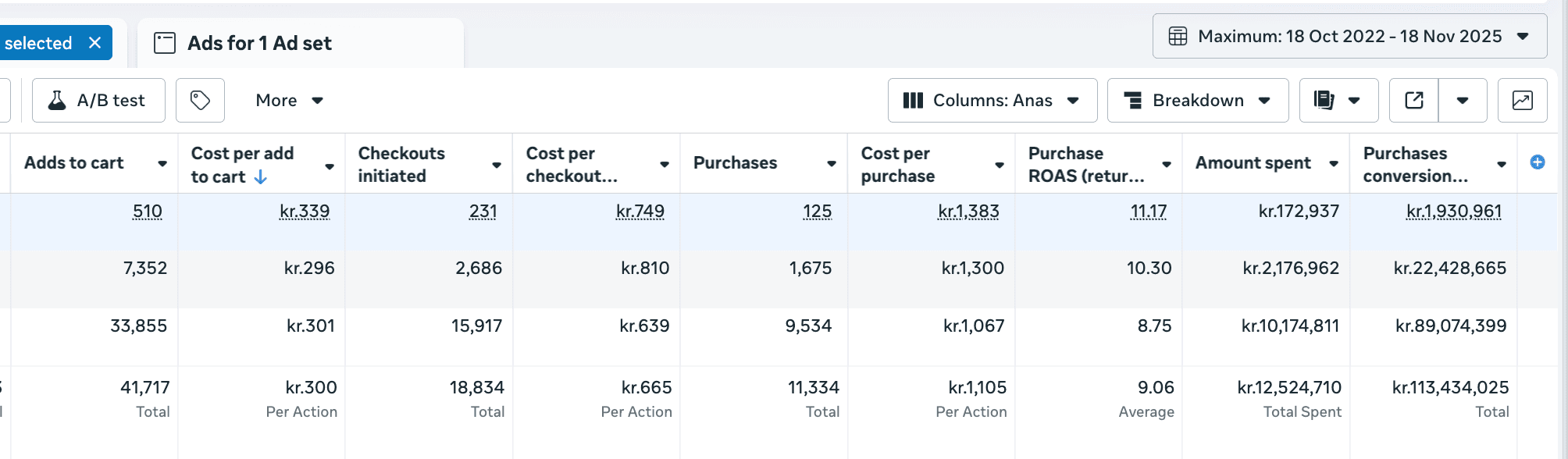Click the export share icon
This screenshot has width=1568, height=459.
click(1413, 101)
